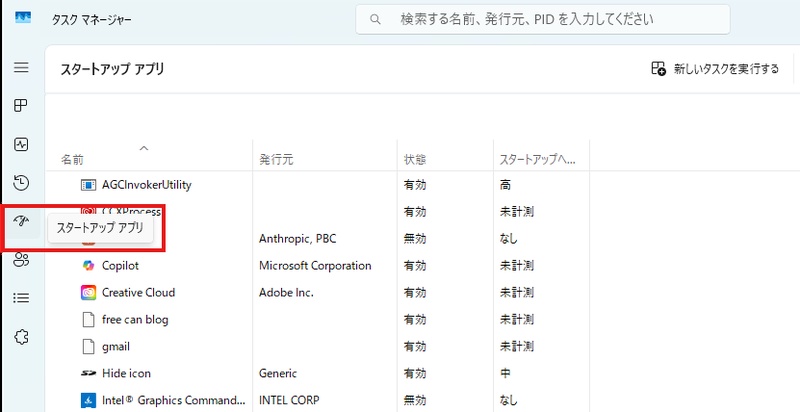Select the Startup apps sidebar icon
Screen dimensions: 800x412
coord(21,221)
